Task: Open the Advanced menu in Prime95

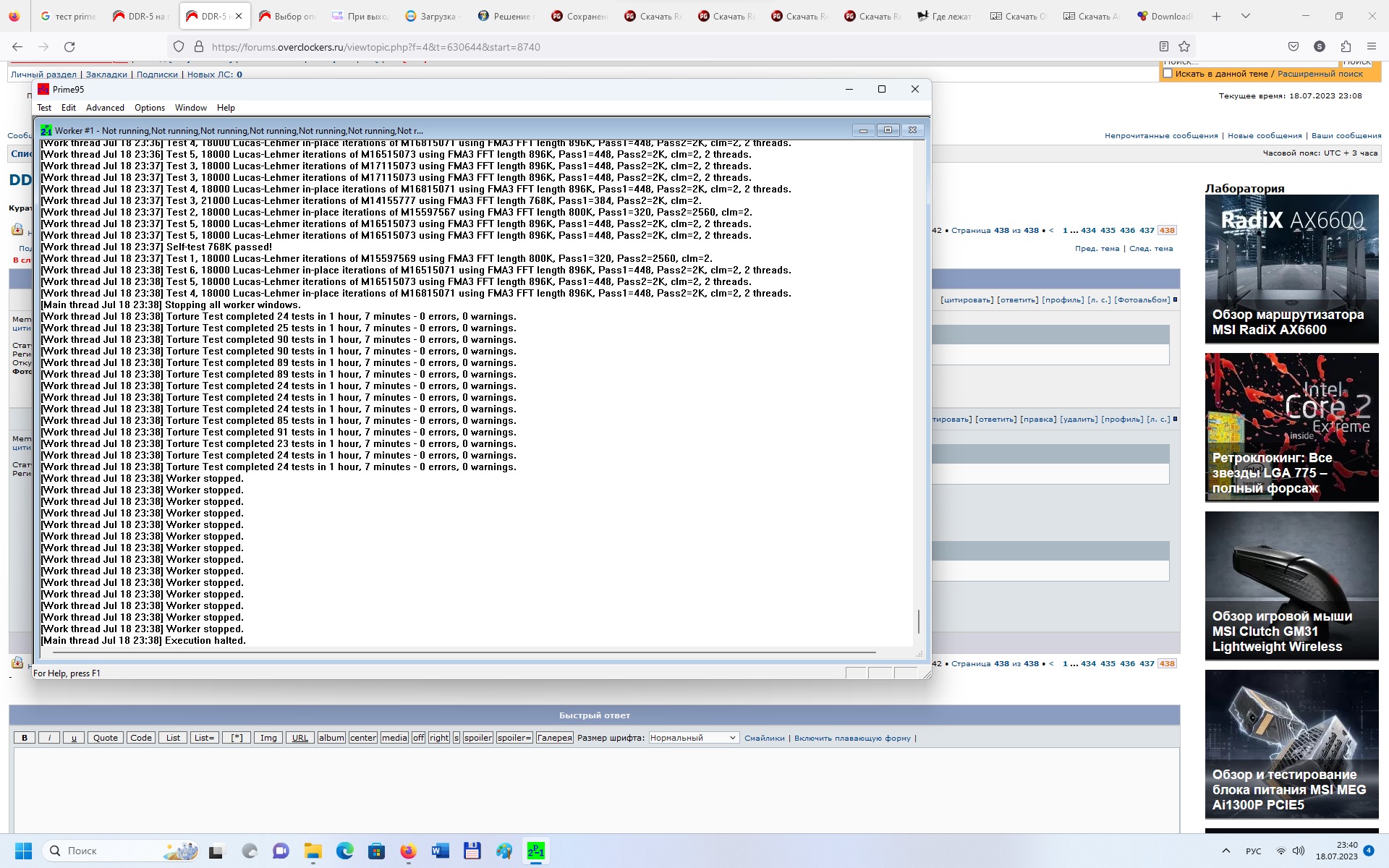Action: [105, 108]
